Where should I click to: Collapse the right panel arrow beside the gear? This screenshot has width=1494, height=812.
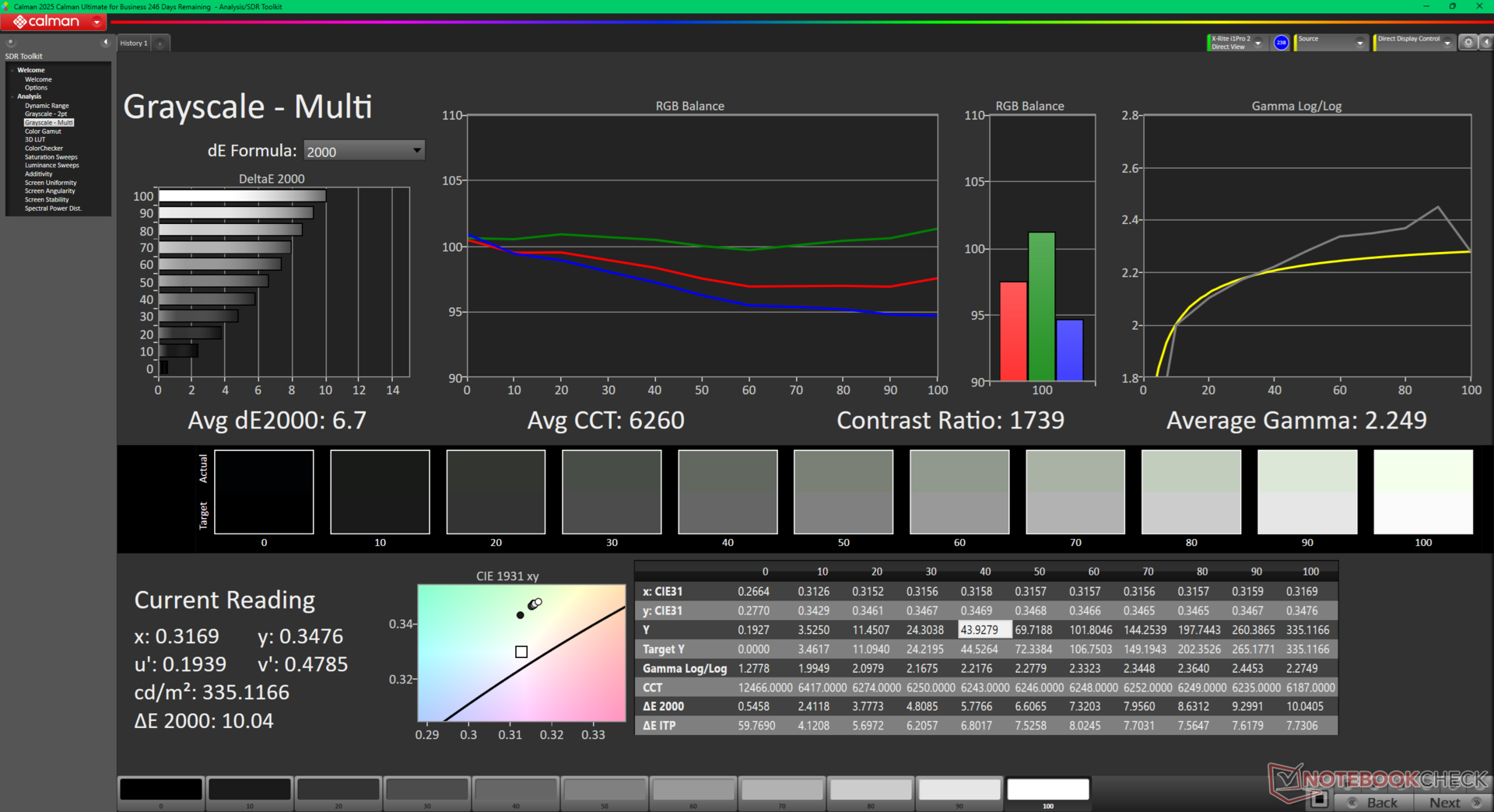(x=1485, y=43)
